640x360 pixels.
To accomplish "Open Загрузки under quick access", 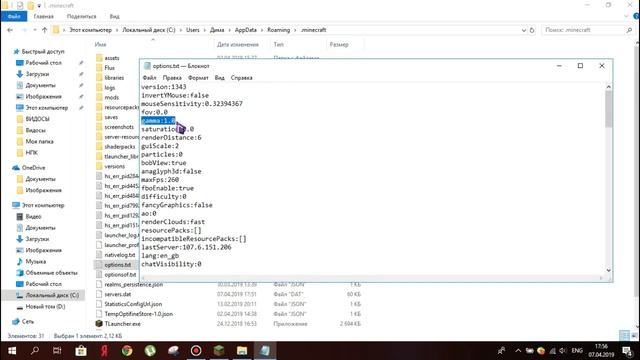I will pos(37,74).
